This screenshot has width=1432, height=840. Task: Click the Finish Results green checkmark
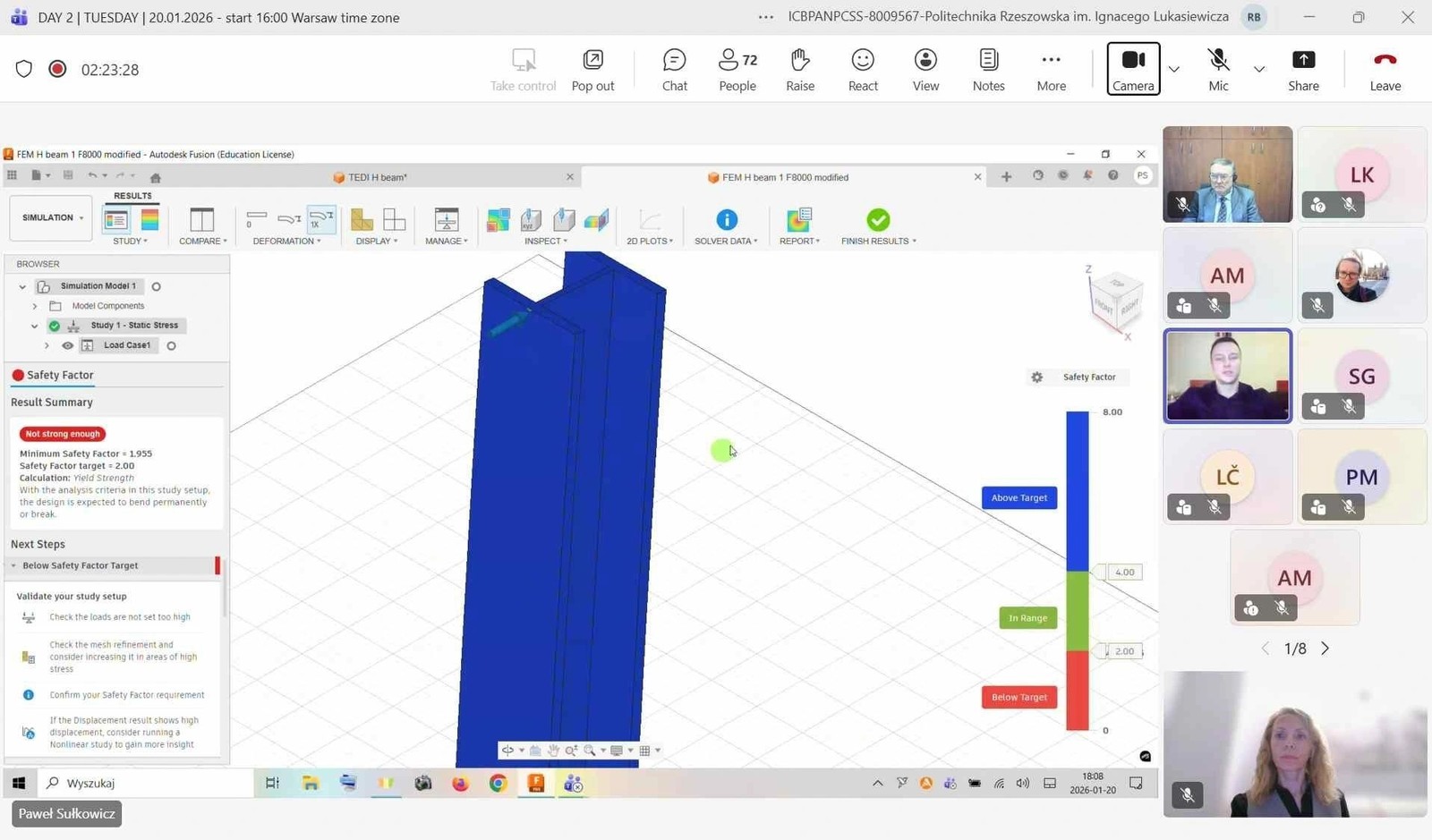(x=878, y=220)
